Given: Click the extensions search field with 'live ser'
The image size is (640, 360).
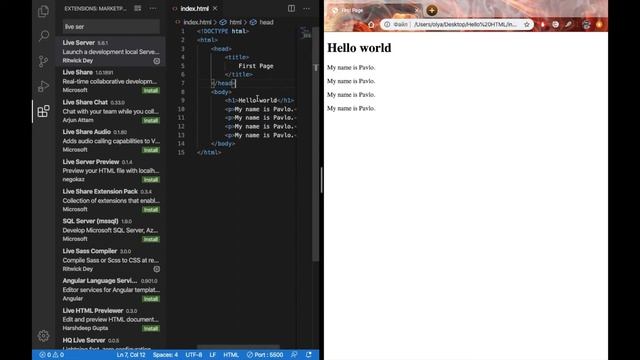Looking at the screenshot, I should click(111, 27).
